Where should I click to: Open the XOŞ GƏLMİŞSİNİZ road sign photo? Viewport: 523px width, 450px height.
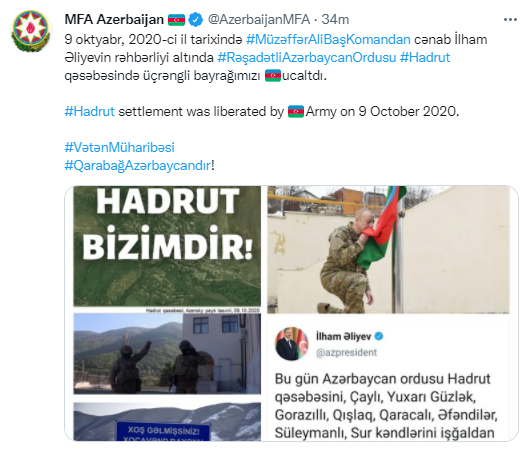pyautogui.click(x=167, y=422)
